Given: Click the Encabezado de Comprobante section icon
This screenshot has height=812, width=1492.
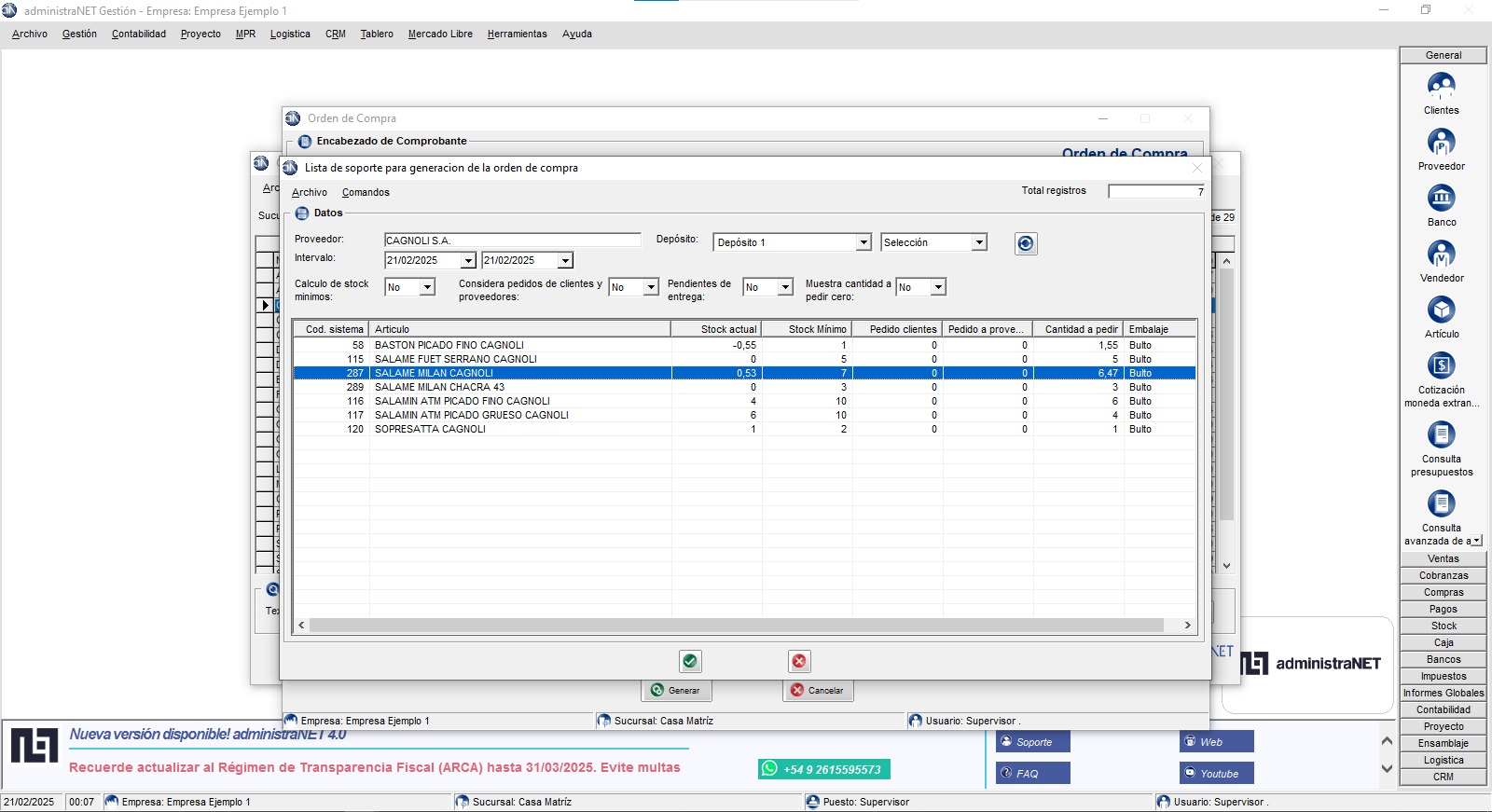Looking at the screenshot, I should pos(305,142).
